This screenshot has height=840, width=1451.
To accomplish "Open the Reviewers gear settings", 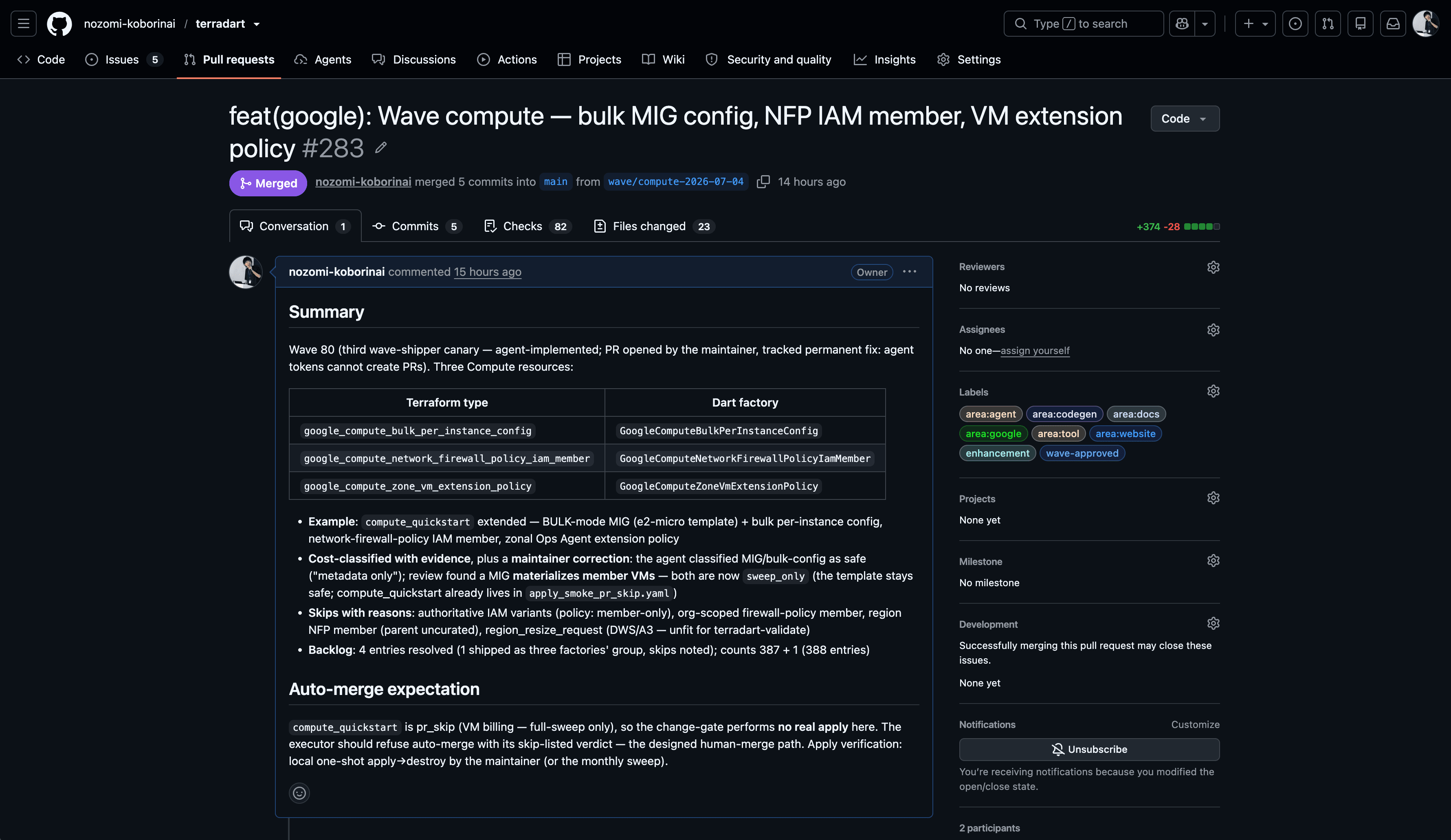I will (x=1213, y=267).
